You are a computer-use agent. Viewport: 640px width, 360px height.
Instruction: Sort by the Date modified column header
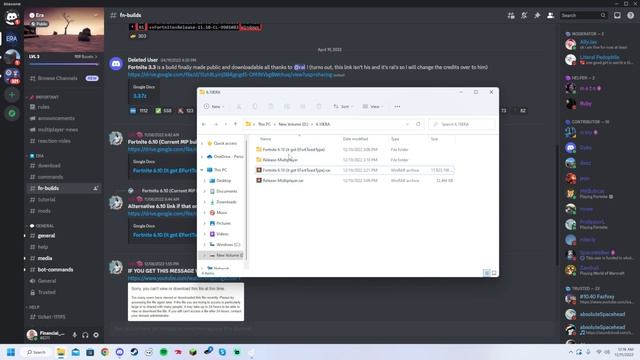[x=355, y=139]
